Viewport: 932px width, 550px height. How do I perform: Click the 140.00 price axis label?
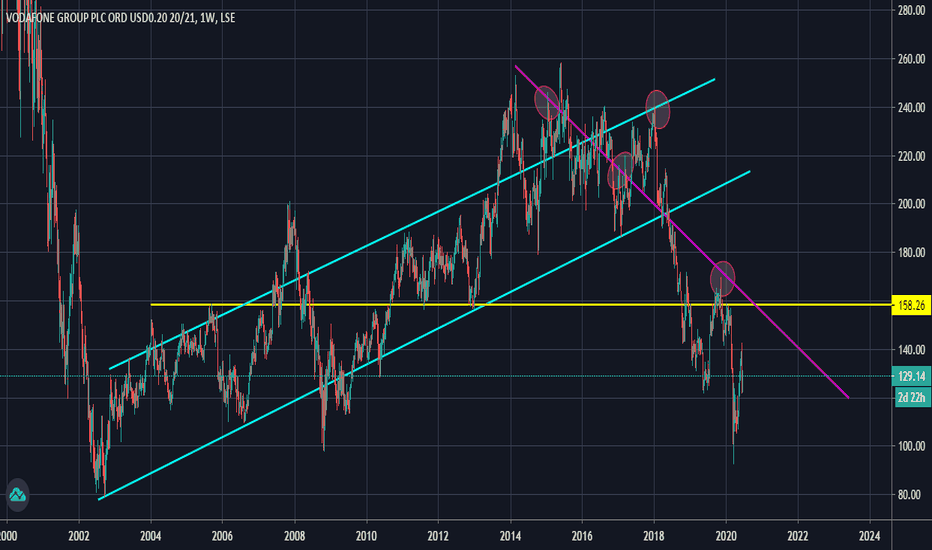point(911,350)
